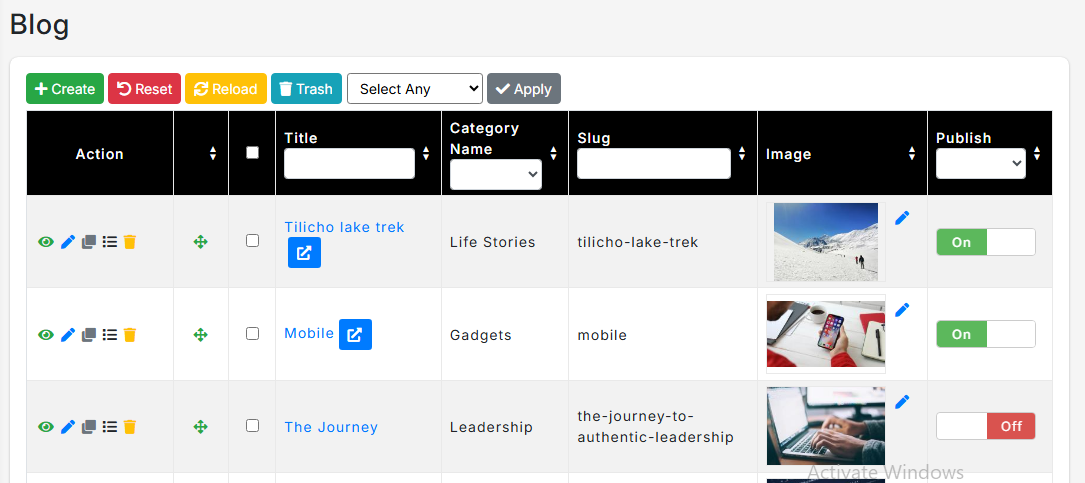Edit image of Tilicho lake trek

(902, 218)
